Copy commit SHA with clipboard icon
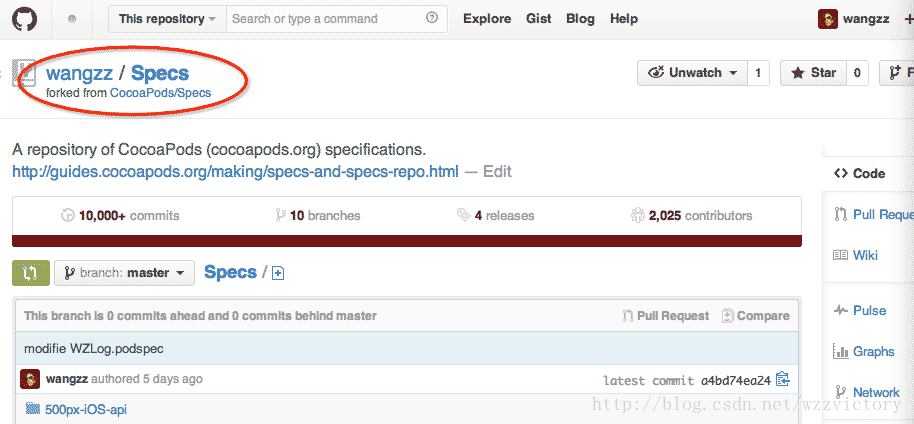This screenshot has width=914, height=424. (782, 379)
